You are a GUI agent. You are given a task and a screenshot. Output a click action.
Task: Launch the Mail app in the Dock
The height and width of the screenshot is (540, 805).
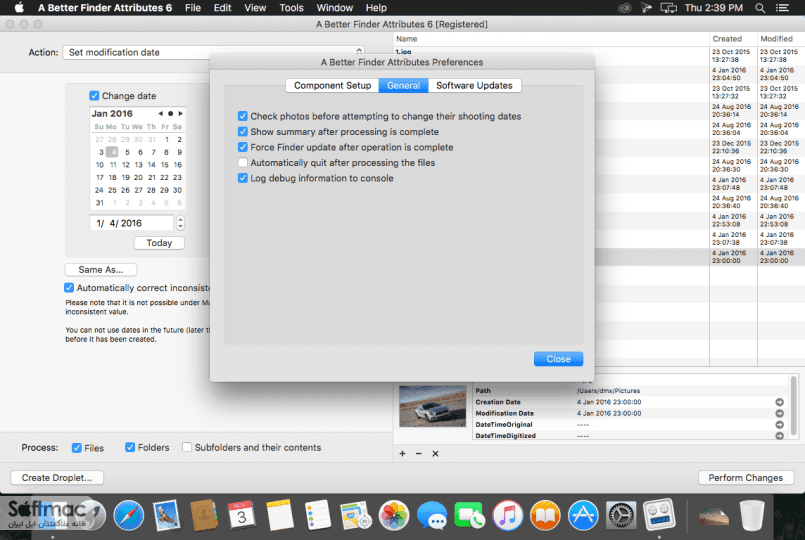pyautogui.click(x=166, y=515)
